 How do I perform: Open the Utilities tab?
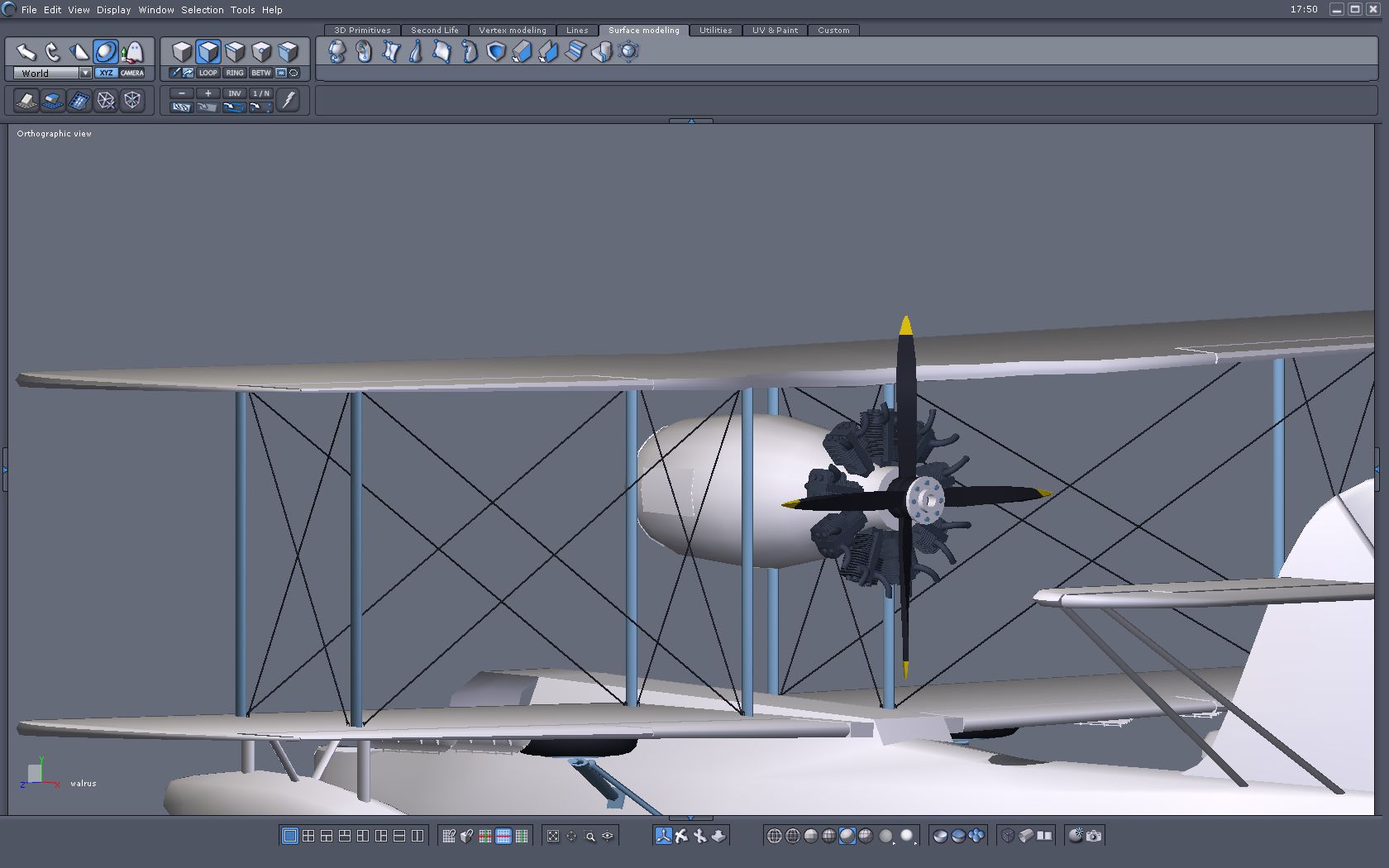[716, 30]
